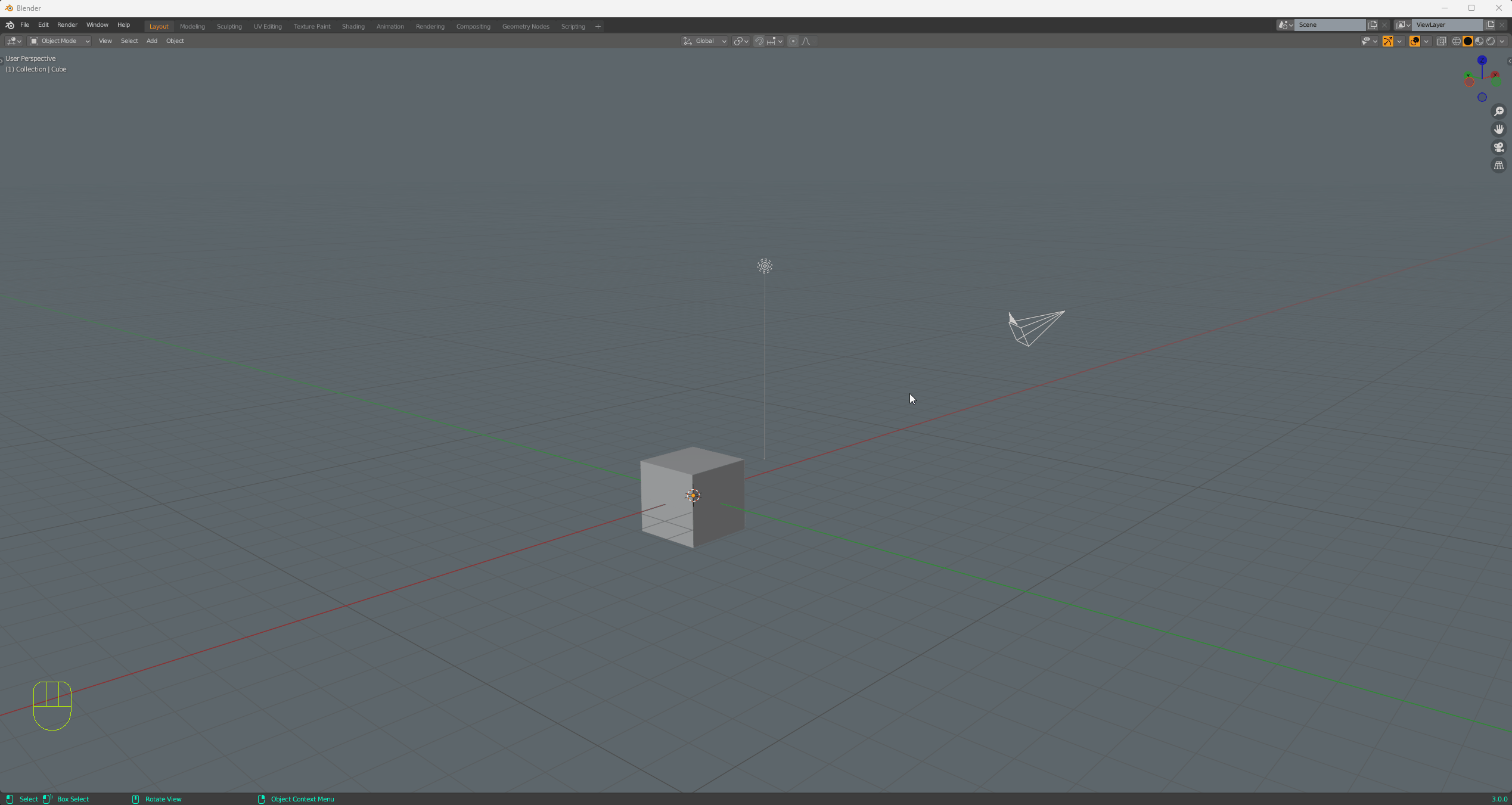
Task: Click the zoom magnifier icon in viewport
Action: pyautogui.click(x=1498, y=111)
